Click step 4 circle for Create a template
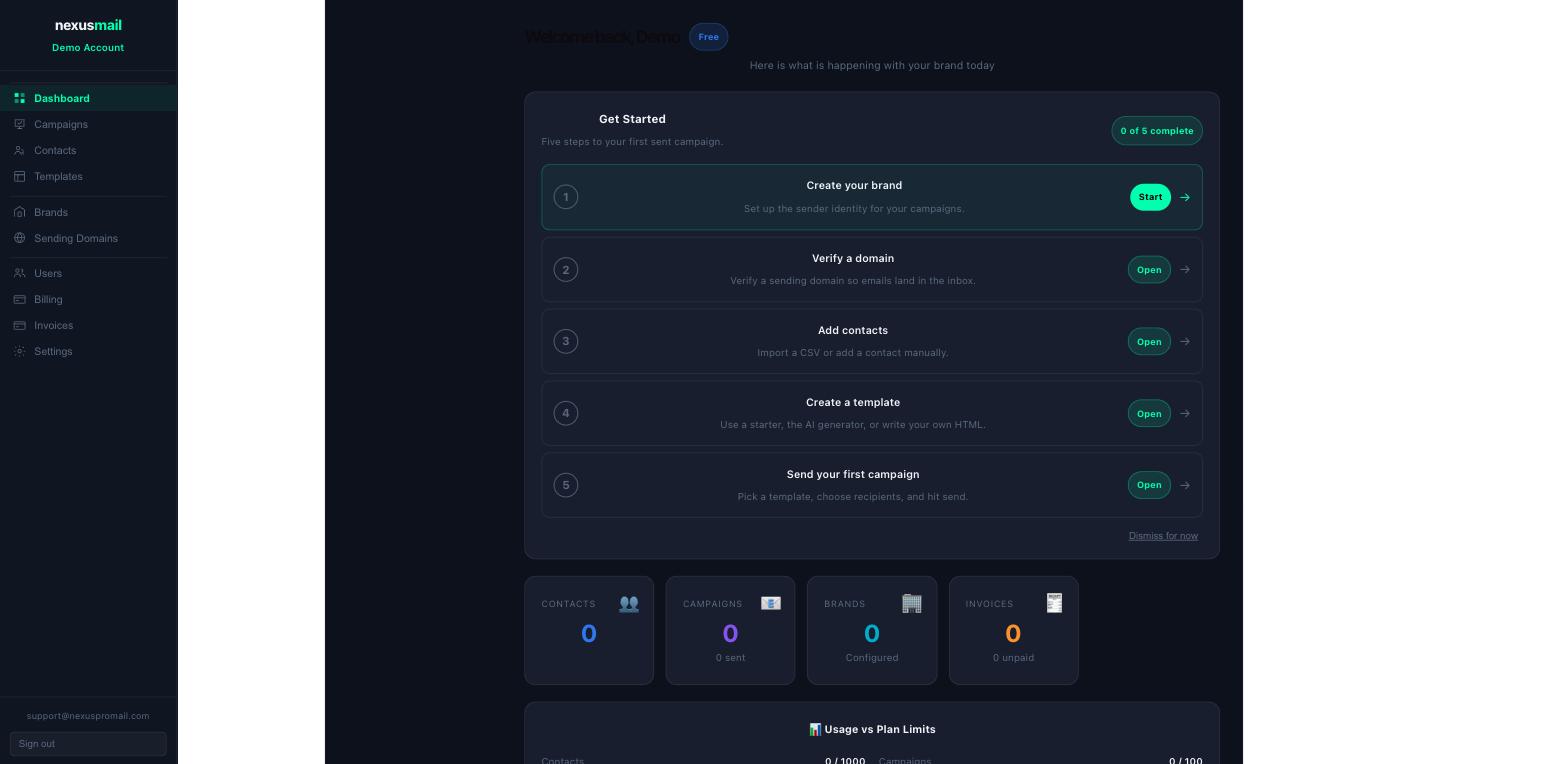Screen dimensions: 1568x764 pos(566,413)
